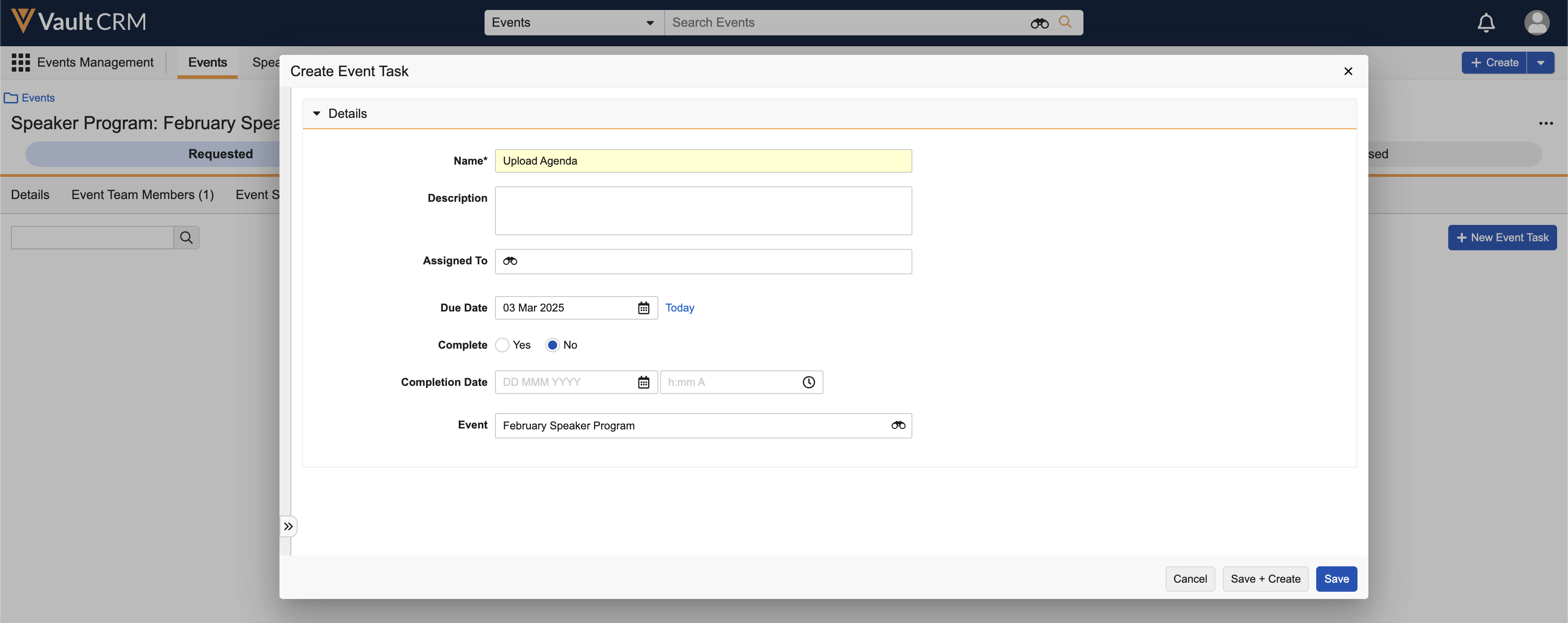This screenshot has height=623, width=1568.
Task: Click into the Description text area
Action: 703,210
